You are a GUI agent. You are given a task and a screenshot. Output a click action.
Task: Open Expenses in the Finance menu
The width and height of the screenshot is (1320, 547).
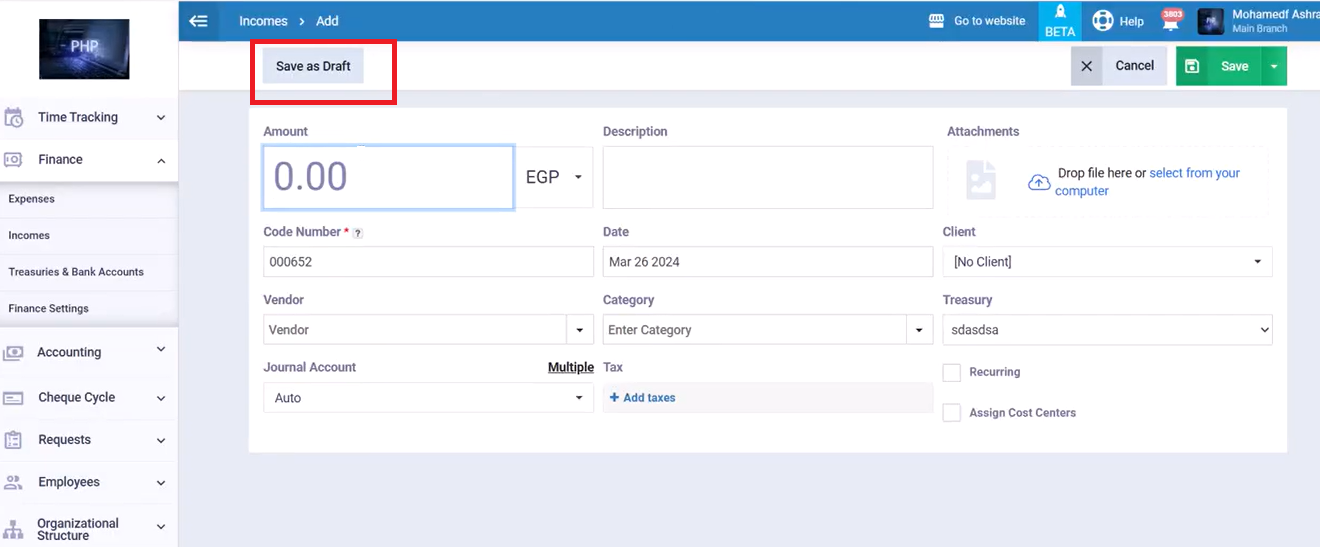tap(32, 199)
